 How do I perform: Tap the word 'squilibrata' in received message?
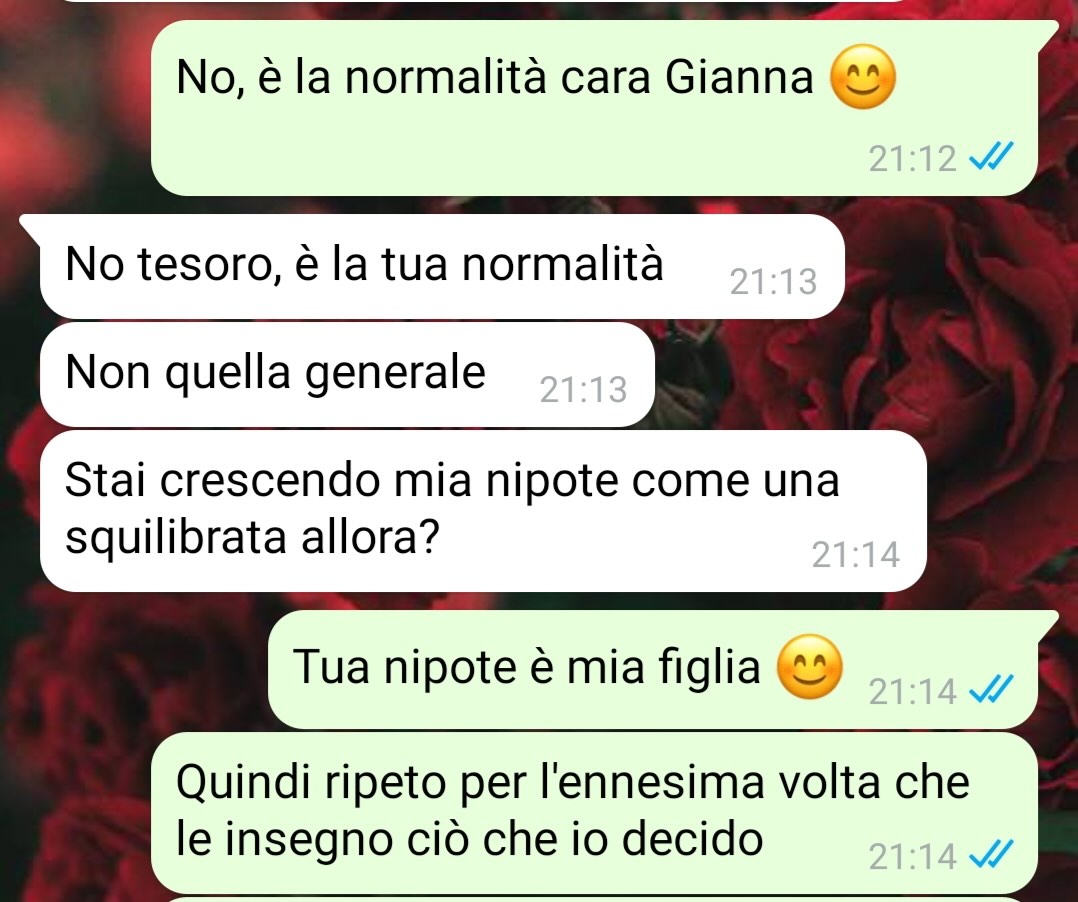175,538
